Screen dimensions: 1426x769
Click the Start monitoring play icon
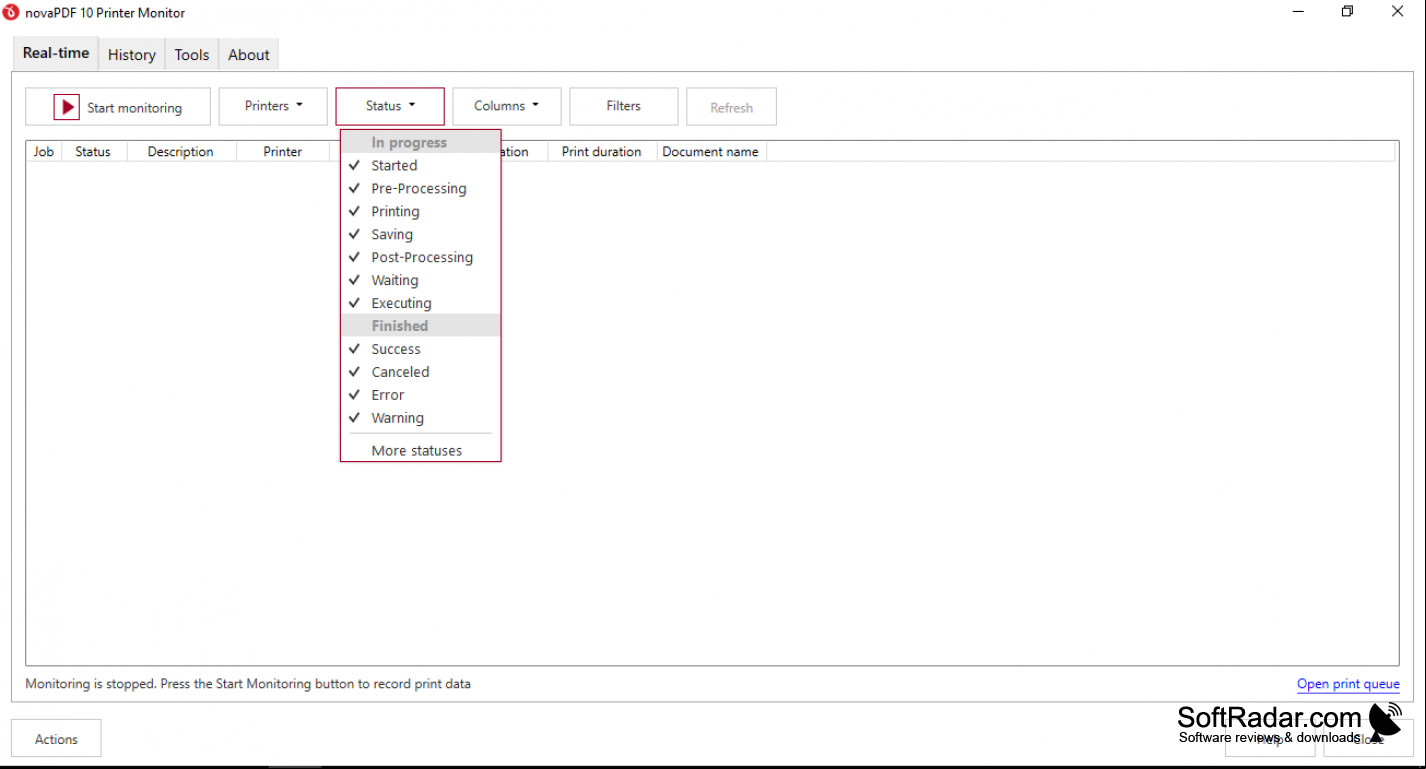coord(66,107)
